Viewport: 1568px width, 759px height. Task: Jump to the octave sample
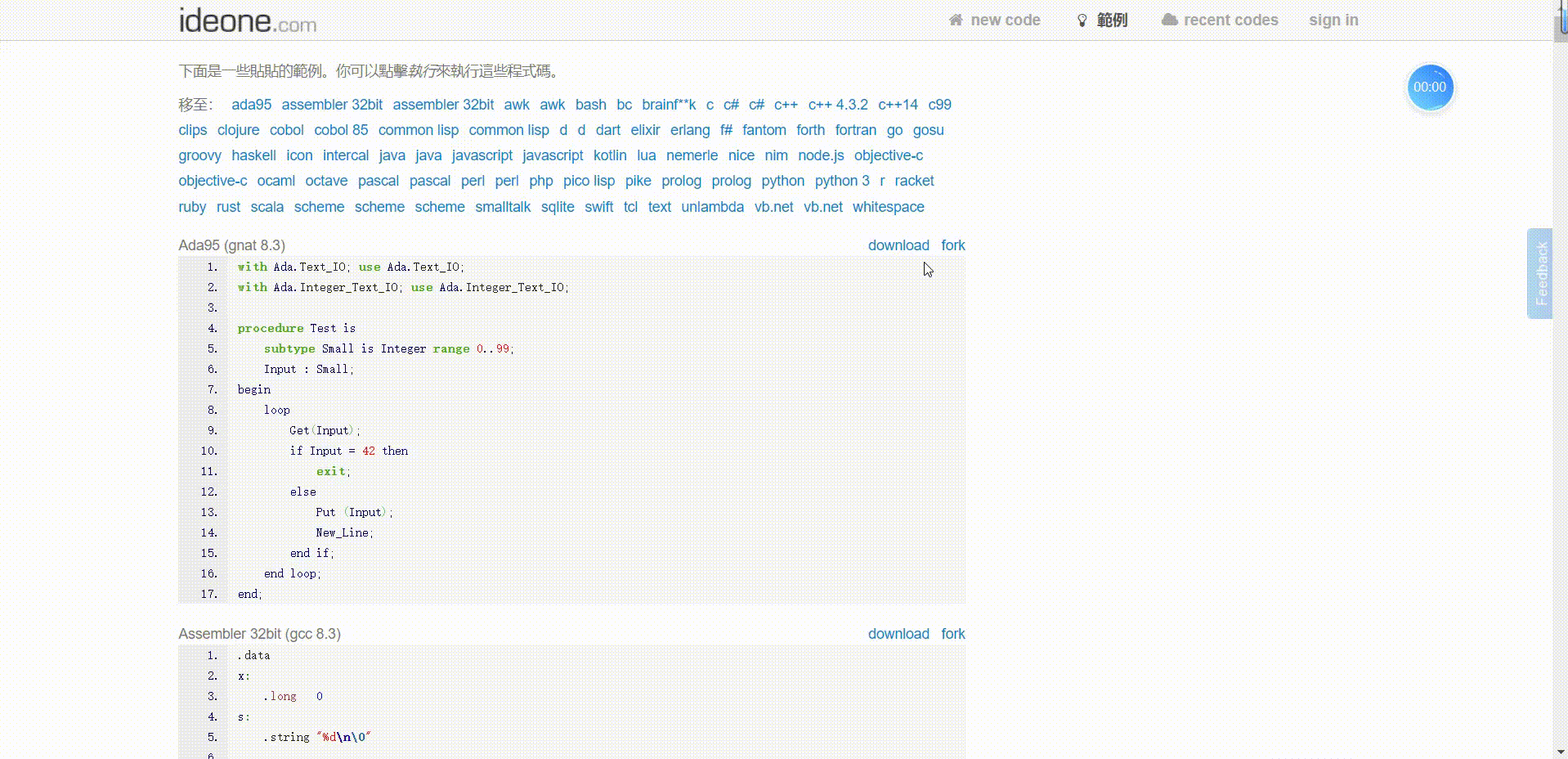(x=326, y=181)
